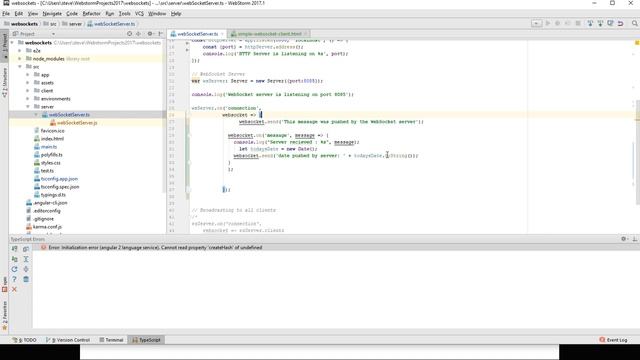Open the Tools menu
This screenshot has height=360, width=640.
[x=124, y=13]
